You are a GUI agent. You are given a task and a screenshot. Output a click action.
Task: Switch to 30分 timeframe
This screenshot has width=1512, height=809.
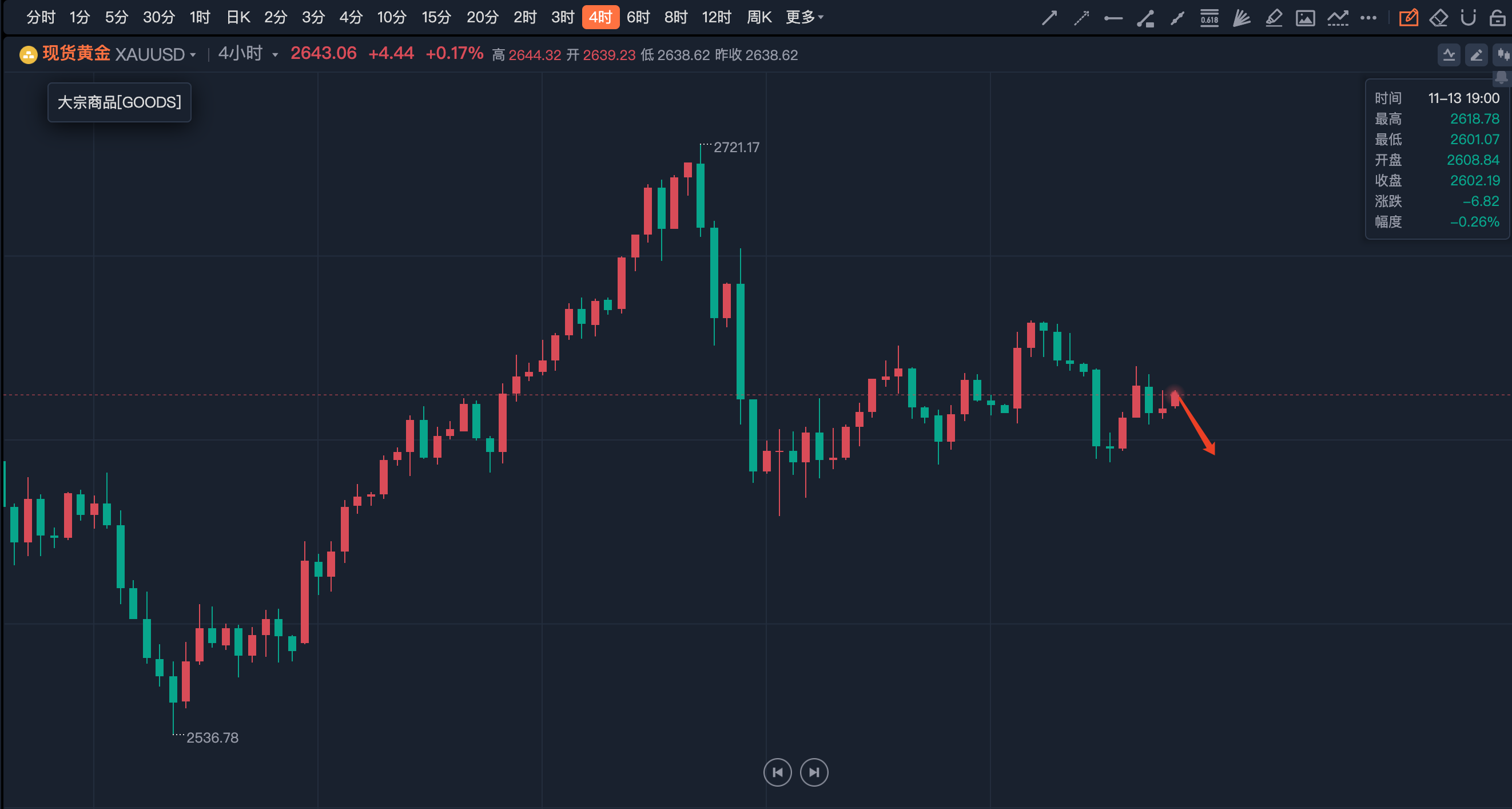click(x=158, y=18)
